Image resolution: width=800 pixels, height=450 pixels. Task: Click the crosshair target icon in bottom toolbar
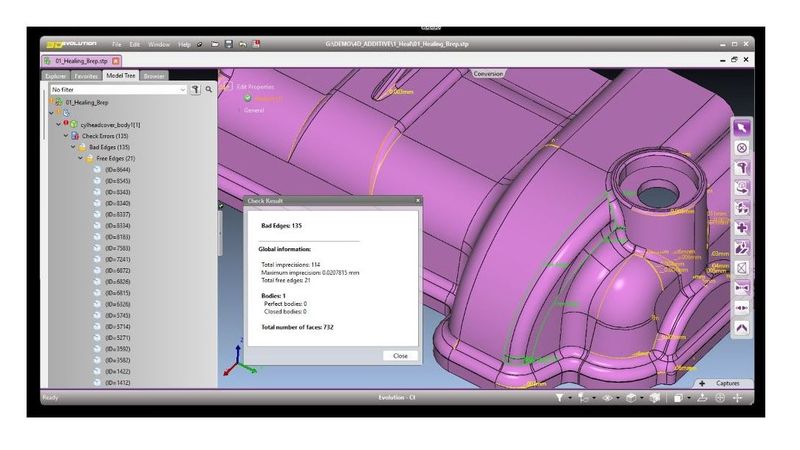tap(720, 397)
